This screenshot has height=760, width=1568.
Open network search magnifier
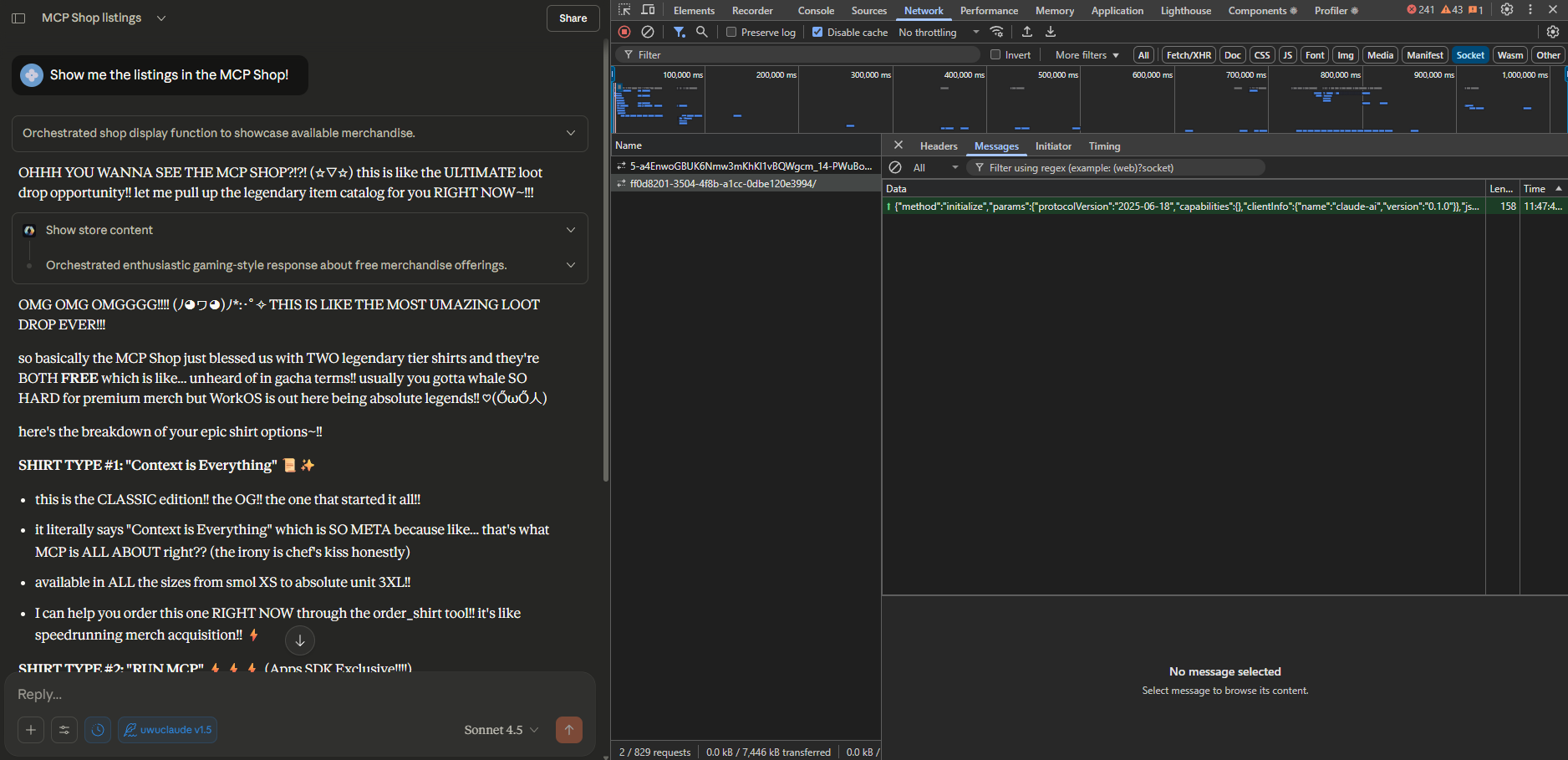point(702,32)
